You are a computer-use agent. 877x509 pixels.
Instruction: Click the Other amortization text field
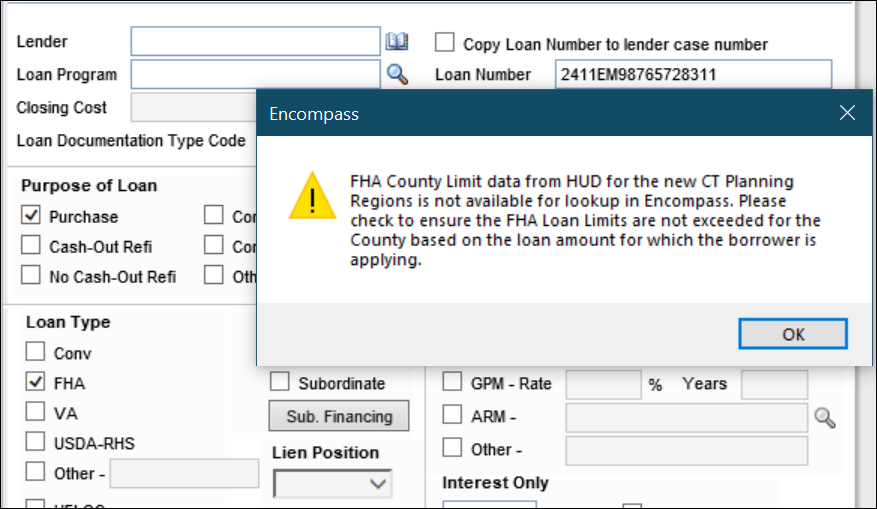[686, 451]
